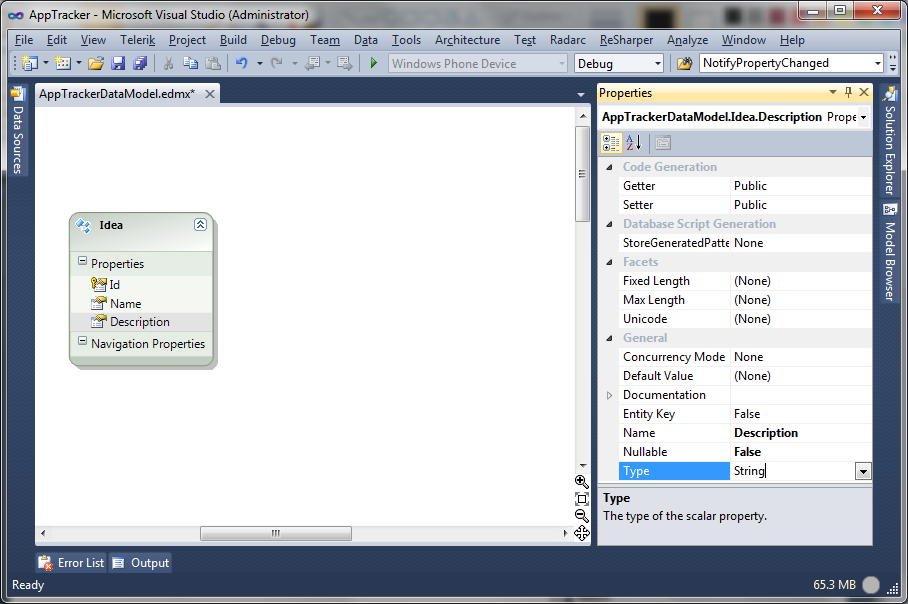Click the Copy icon in toolbar
This screenshot has height=604, width=908.
191,63
